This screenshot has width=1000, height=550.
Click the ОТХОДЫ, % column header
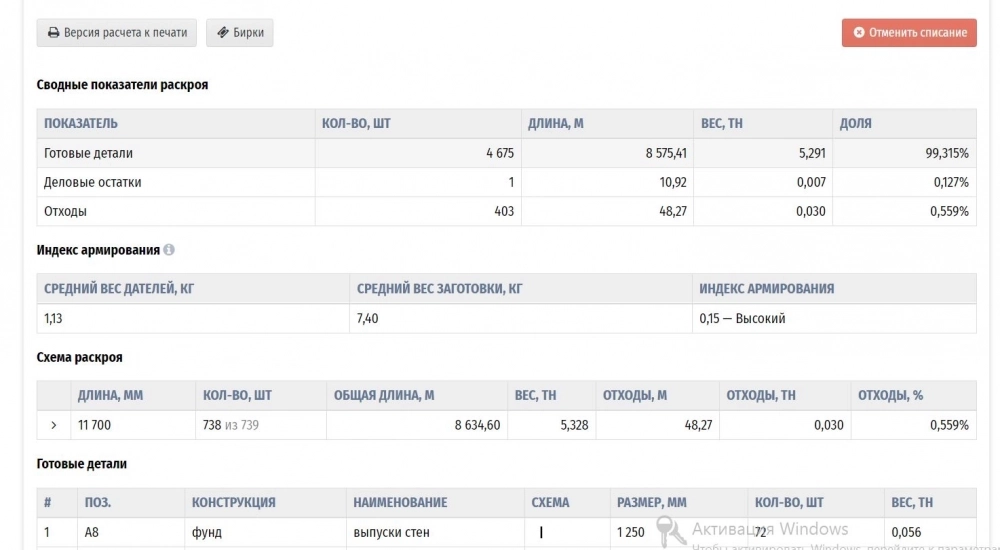[890, 396]
